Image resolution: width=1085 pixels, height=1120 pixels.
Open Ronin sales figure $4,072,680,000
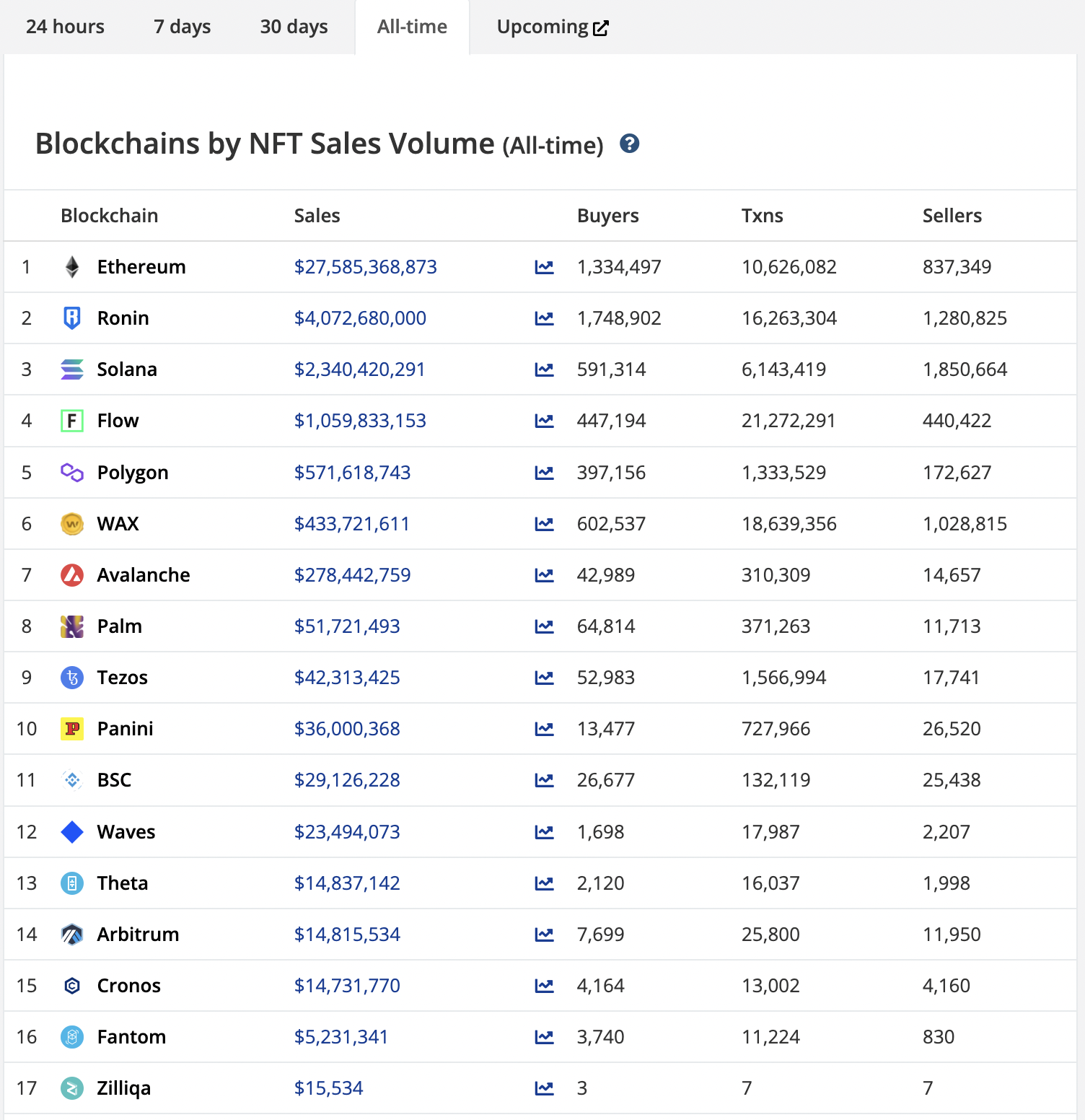360,318
